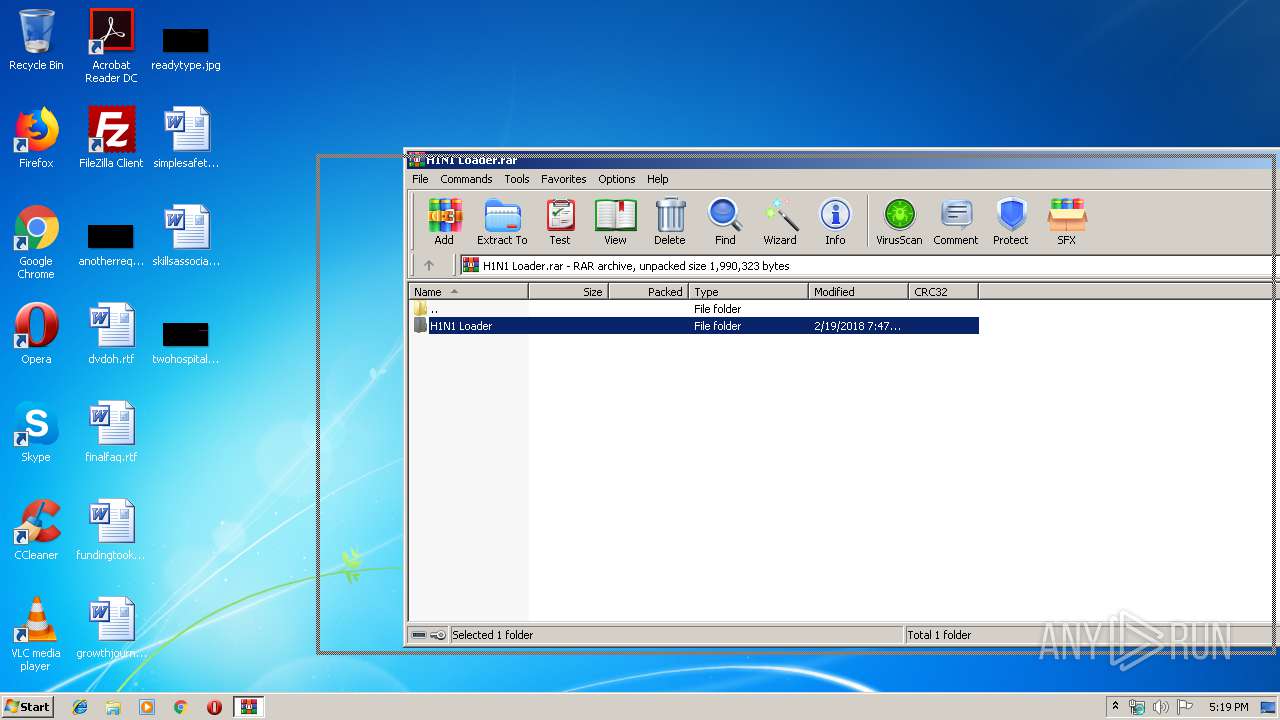Image resolution: width=1280 pixels, height=720 pixels.
Task: Open the Tools menu
Action: [517, 179]
